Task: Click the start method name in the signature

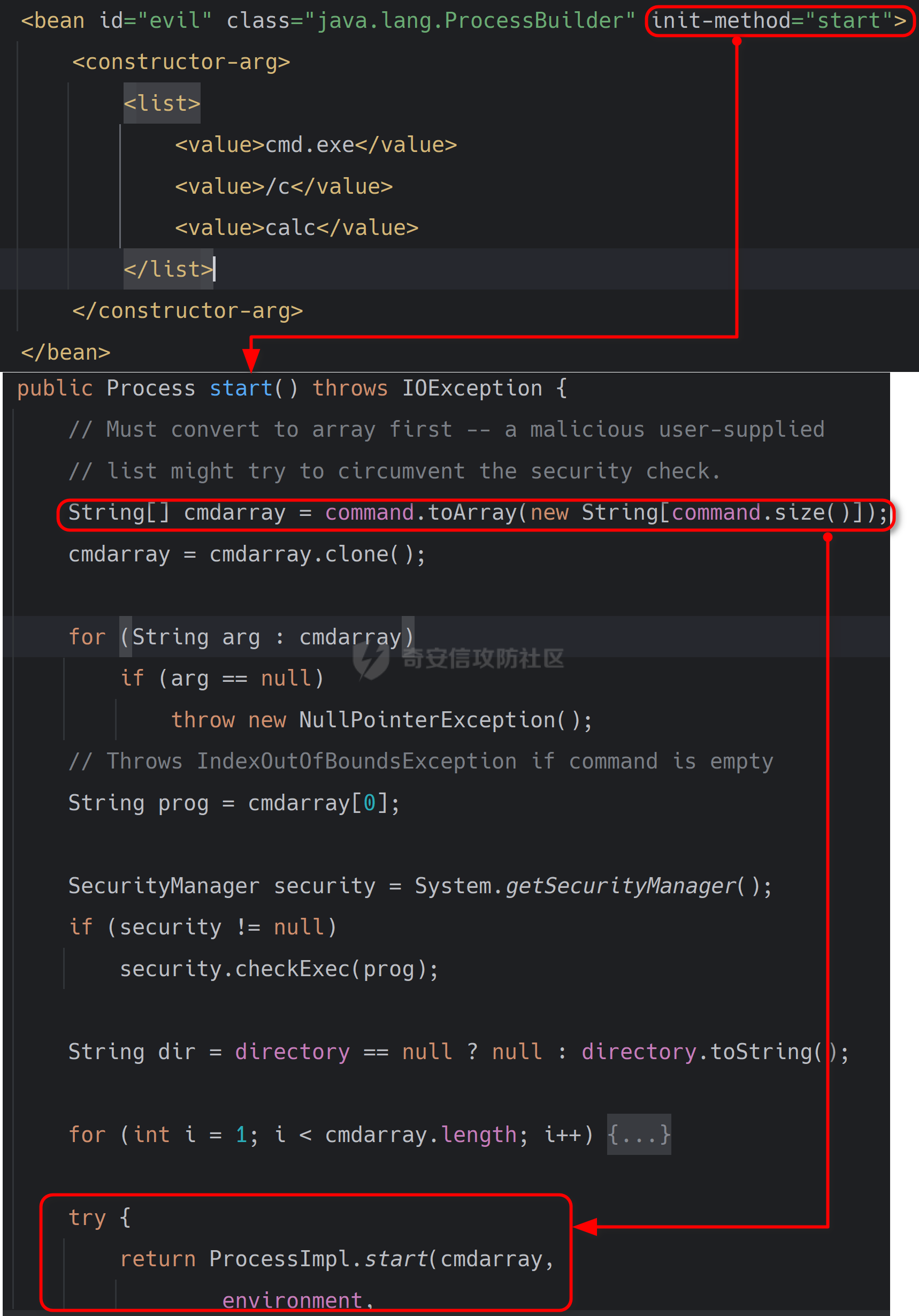Action: coord(241,389)
